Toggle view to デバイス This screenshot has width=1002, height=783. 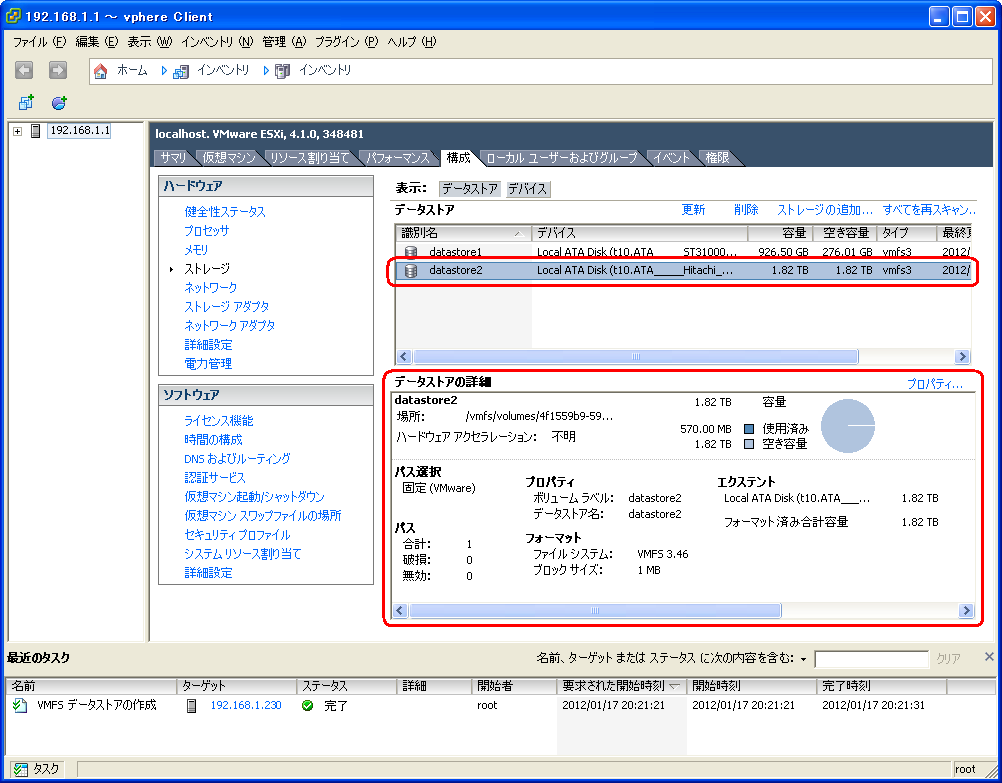[526, 189]
